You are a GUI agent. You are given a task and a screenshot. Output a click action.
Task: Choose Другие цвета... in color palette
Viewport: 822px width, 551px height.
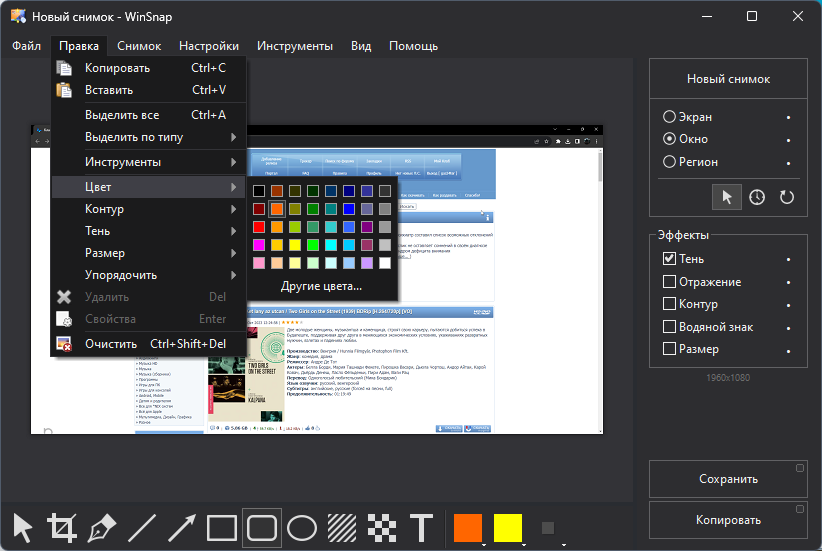[x=321, y=286]
